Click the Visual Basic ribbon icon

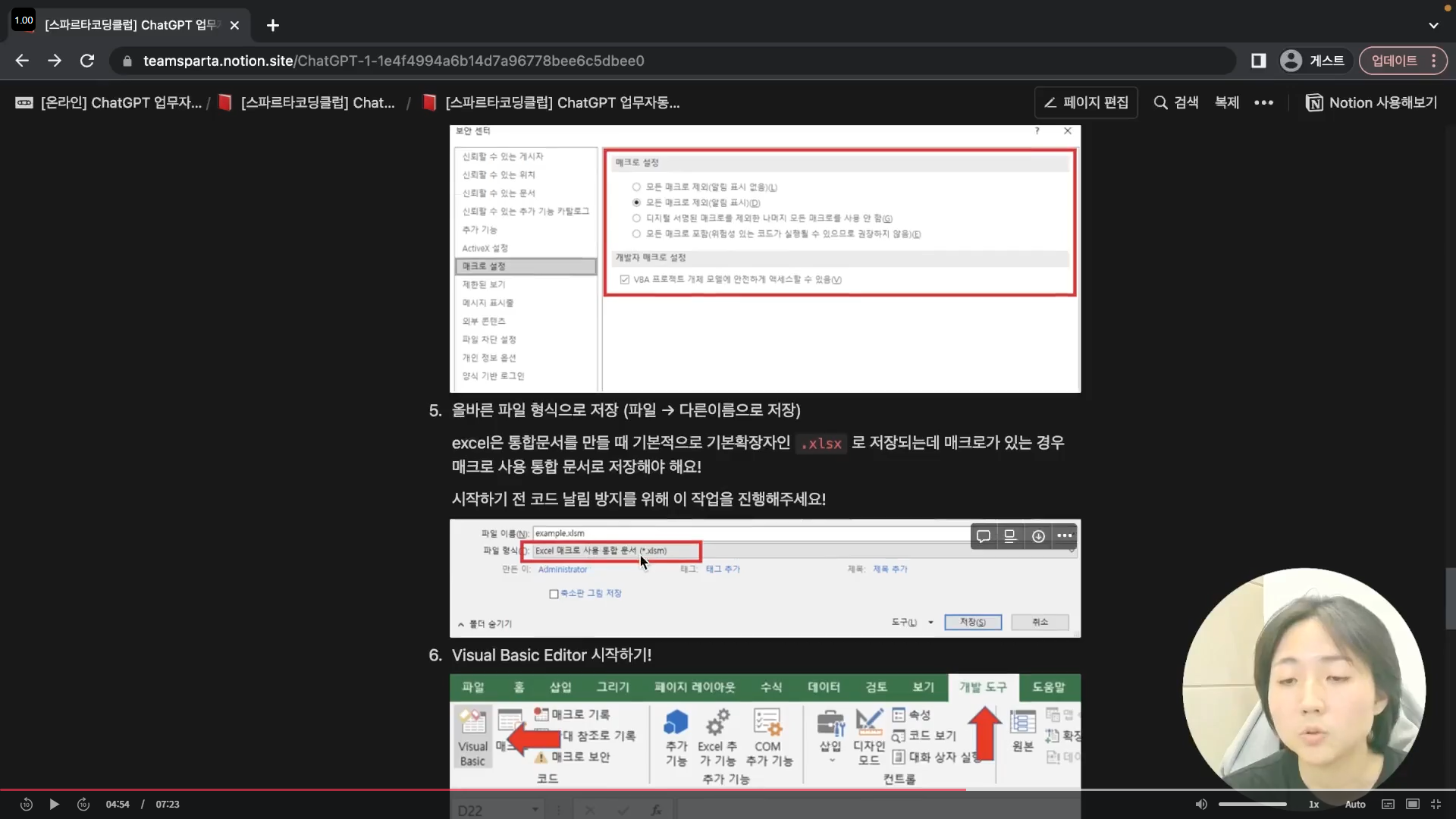472,738
